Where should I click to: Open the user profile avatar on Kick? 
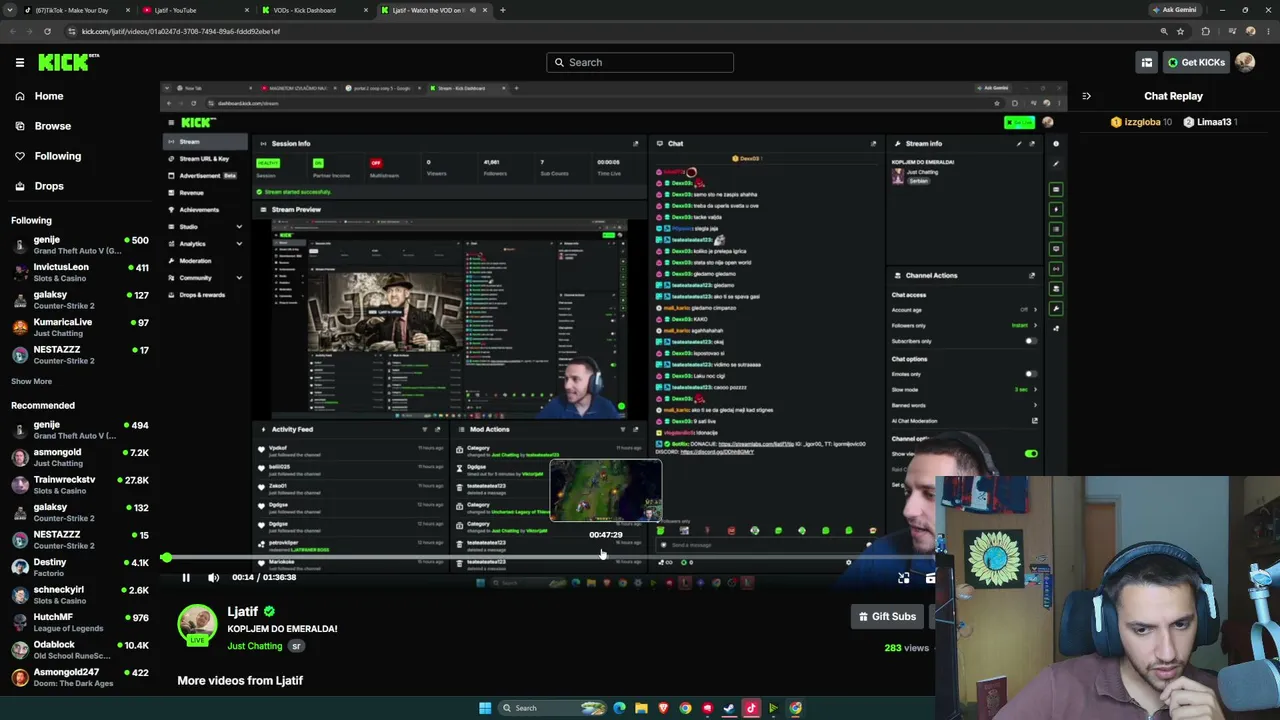1245,62
